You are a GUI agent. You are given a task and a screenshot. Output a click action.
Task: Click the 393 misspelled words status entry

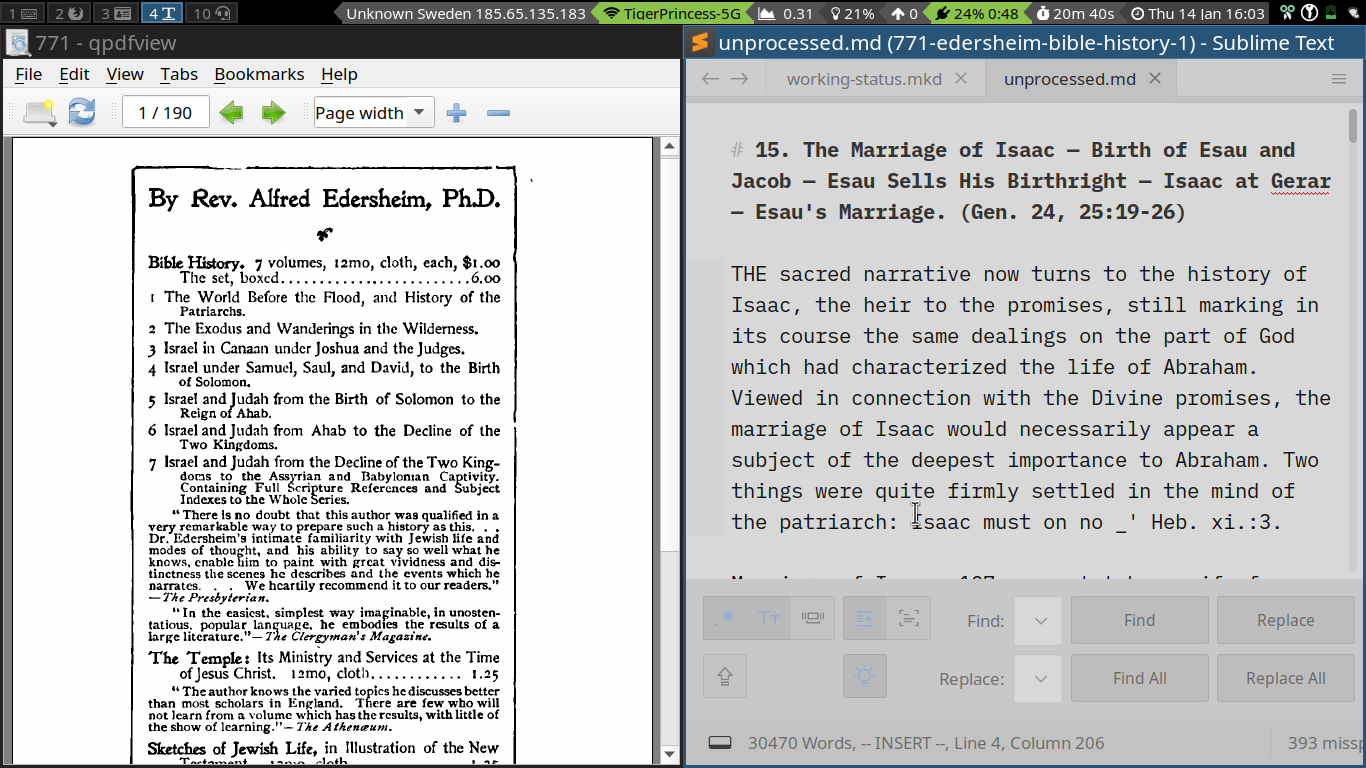coord(1325,743)
